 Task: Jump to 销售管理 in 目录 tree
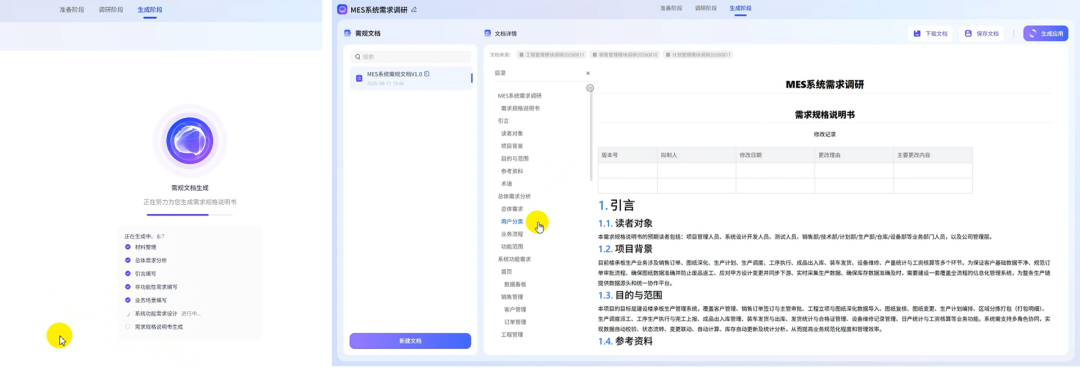[512, 296]
